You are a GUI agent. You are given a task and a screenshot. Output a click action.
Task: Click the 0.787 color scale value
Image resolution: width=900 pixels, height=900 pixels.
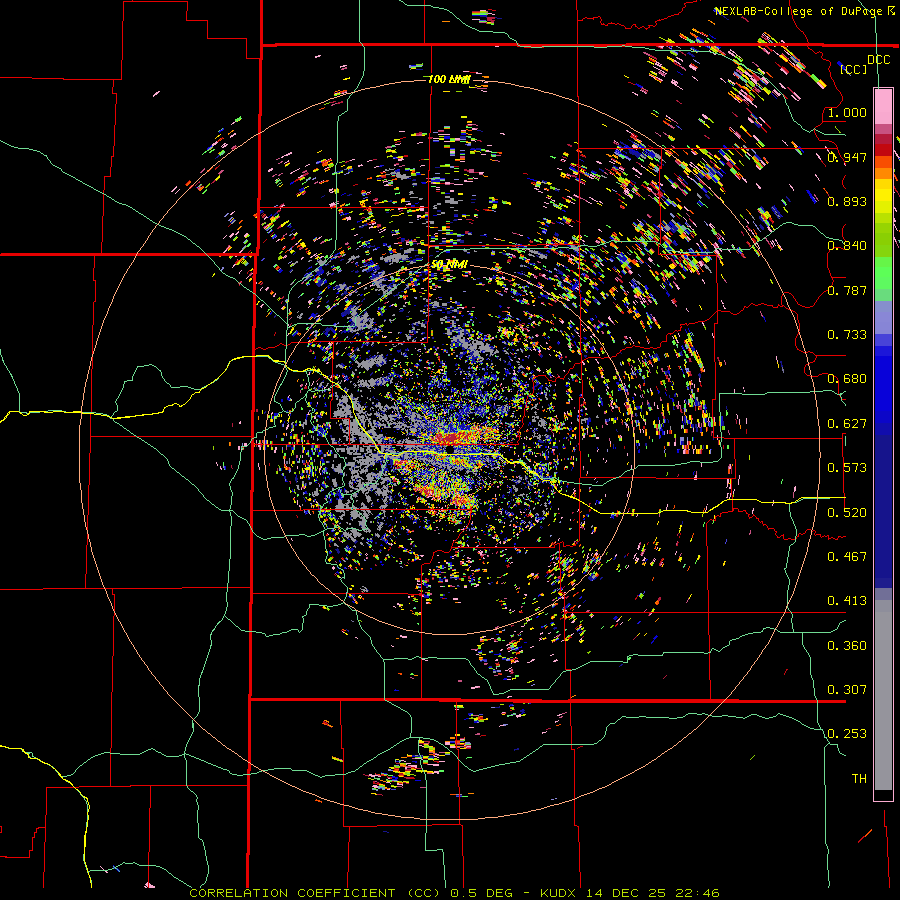click(847, 290)
